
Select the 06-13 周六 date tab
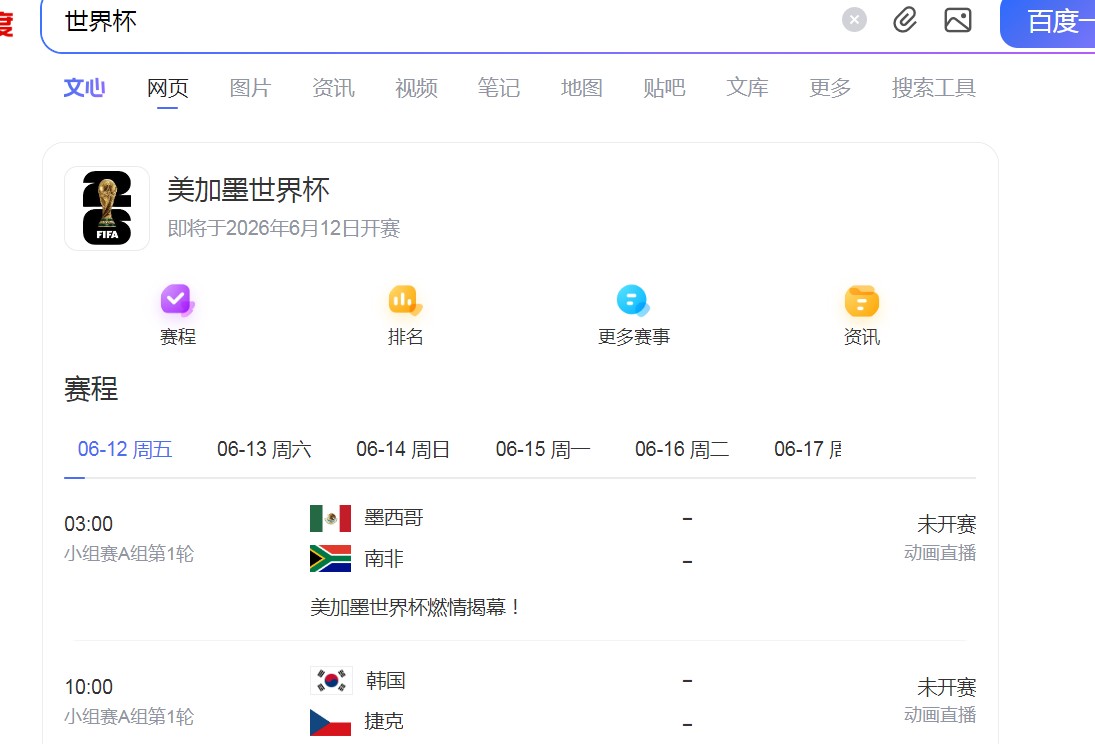coord(264,449)
